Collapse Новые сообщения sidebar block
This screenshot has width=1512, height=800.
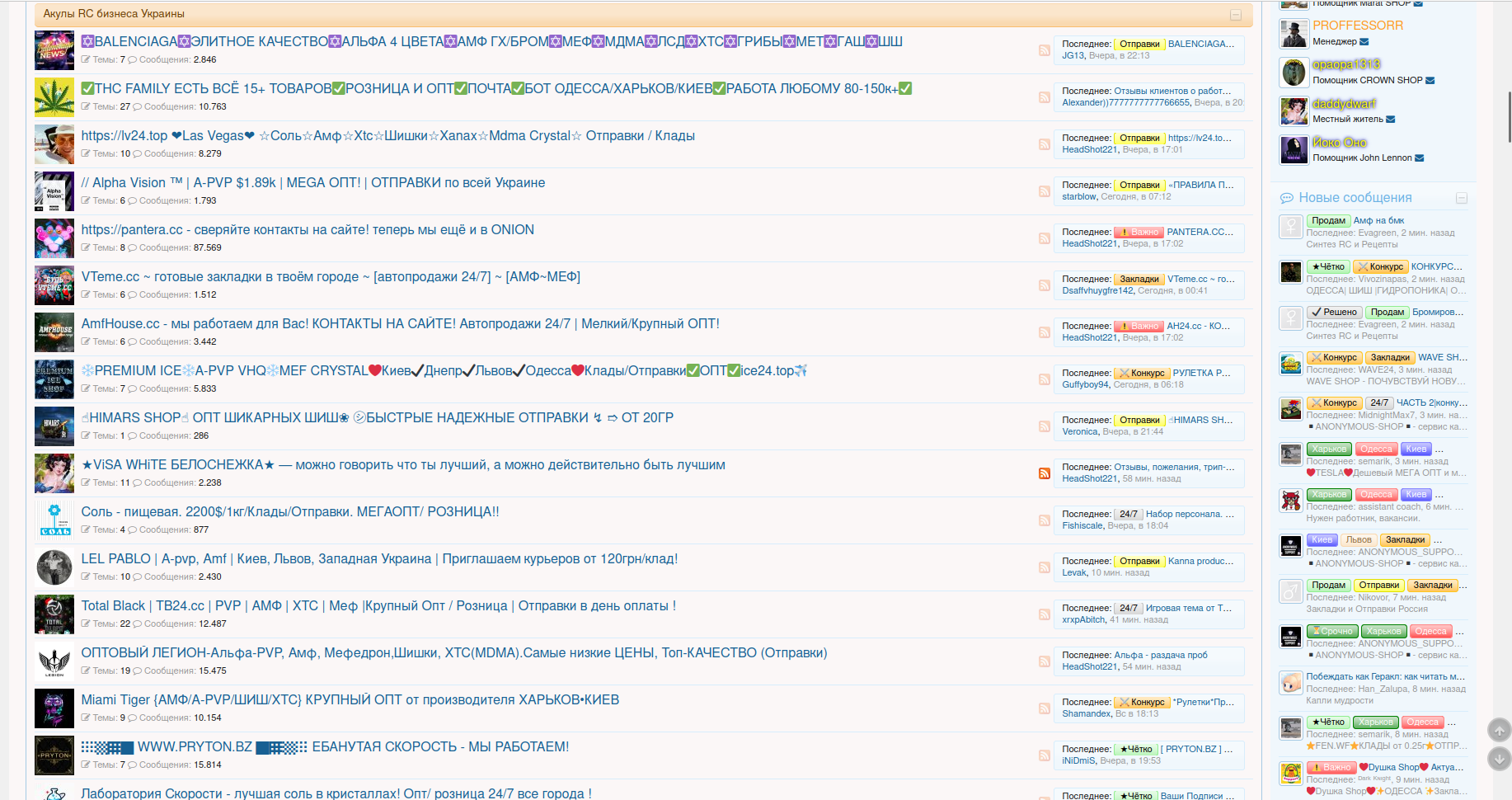click(x=1461, y=198)
